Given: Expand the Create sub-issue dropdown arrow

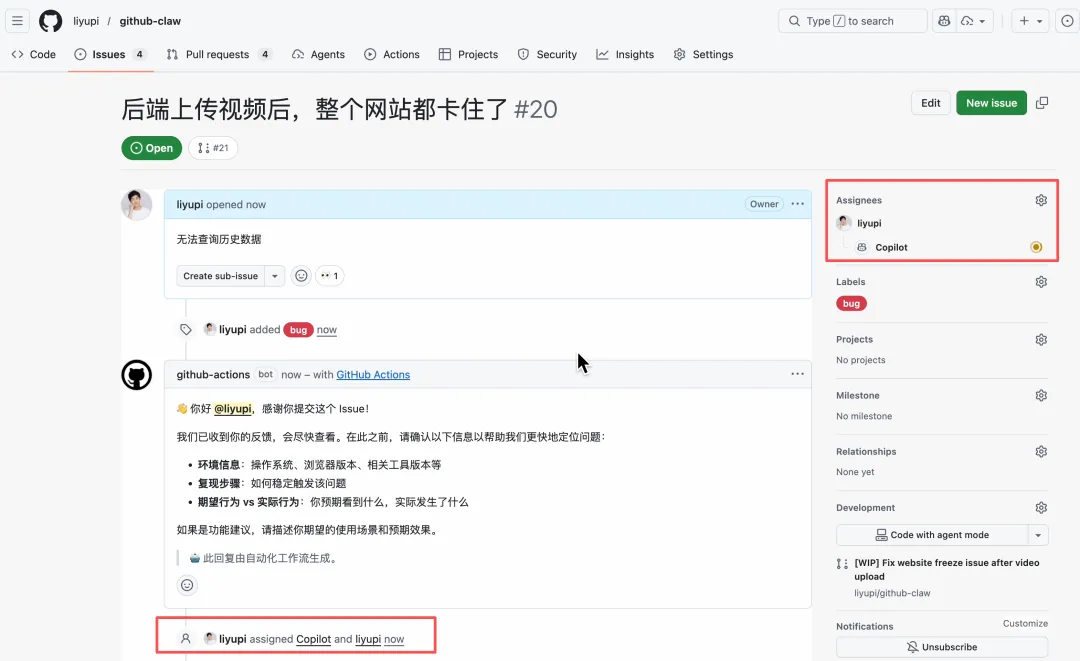Looking at the screenshot, I should click(x=275, y=276).
